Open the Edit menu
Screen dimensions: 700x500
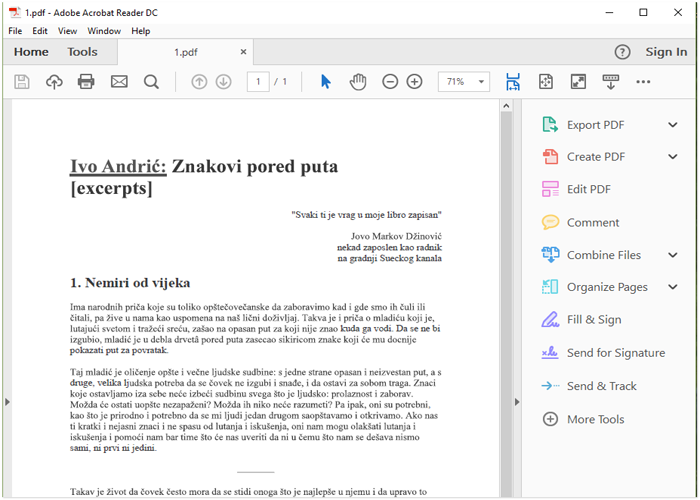[40, 31]
